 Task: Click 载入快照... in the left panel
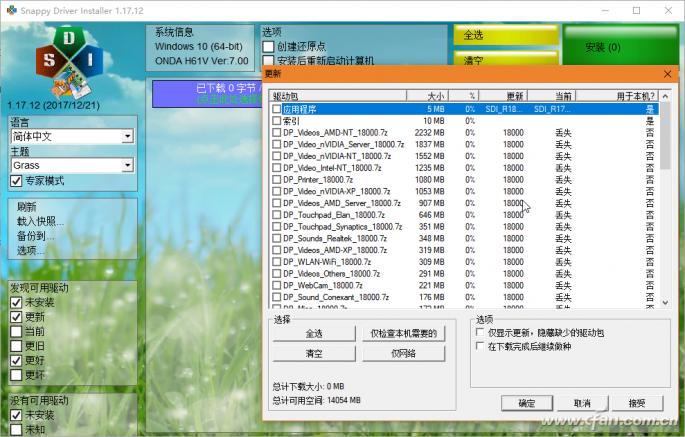[x=40, y=222]
